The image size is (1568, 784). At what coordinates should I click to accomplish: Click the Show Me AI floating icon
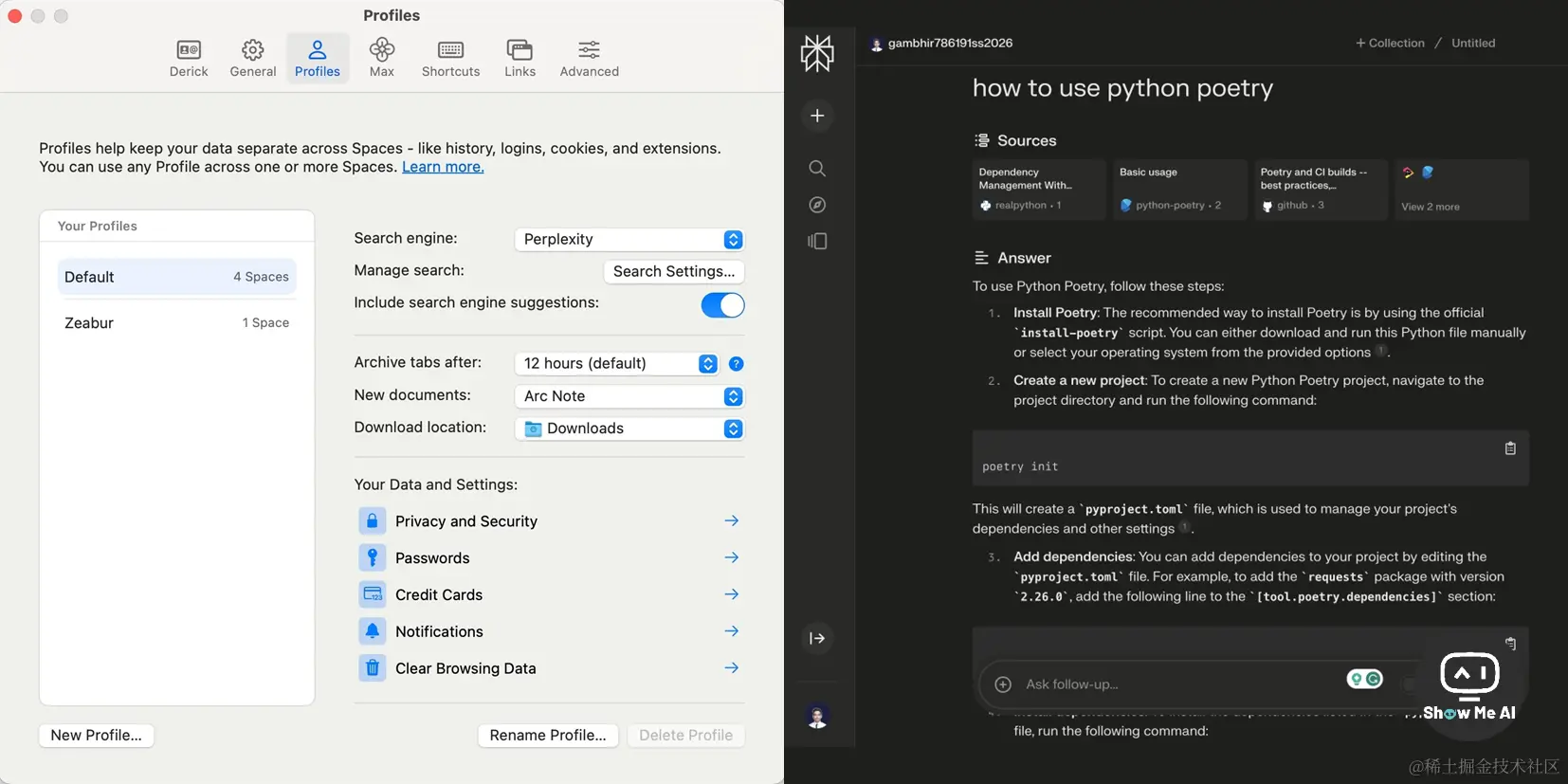[x=1469, y=687]
